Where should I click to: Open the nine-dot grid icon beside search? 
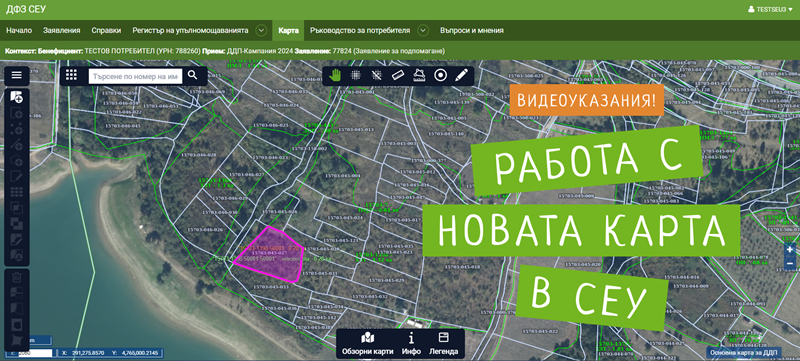pos(71,75)
